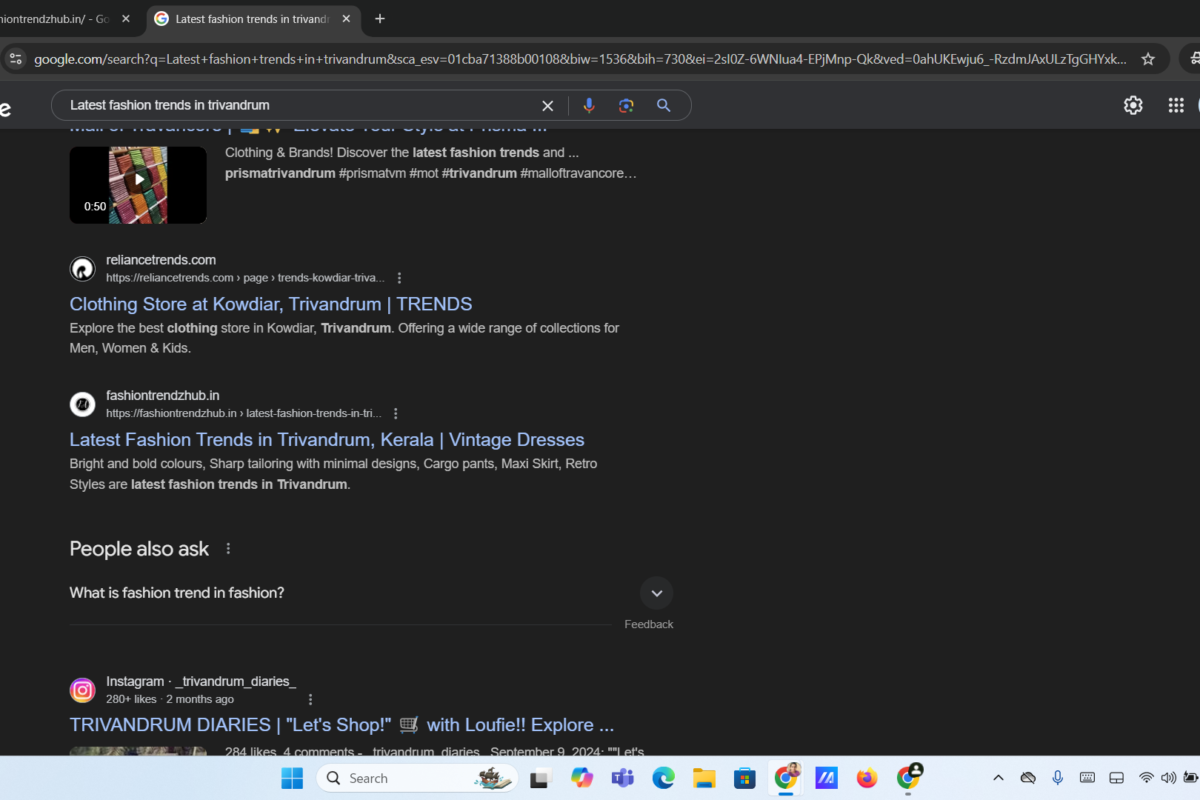Open more options for fashiontrendzhub.in result

pyautogui.click(x=396, y=413)
